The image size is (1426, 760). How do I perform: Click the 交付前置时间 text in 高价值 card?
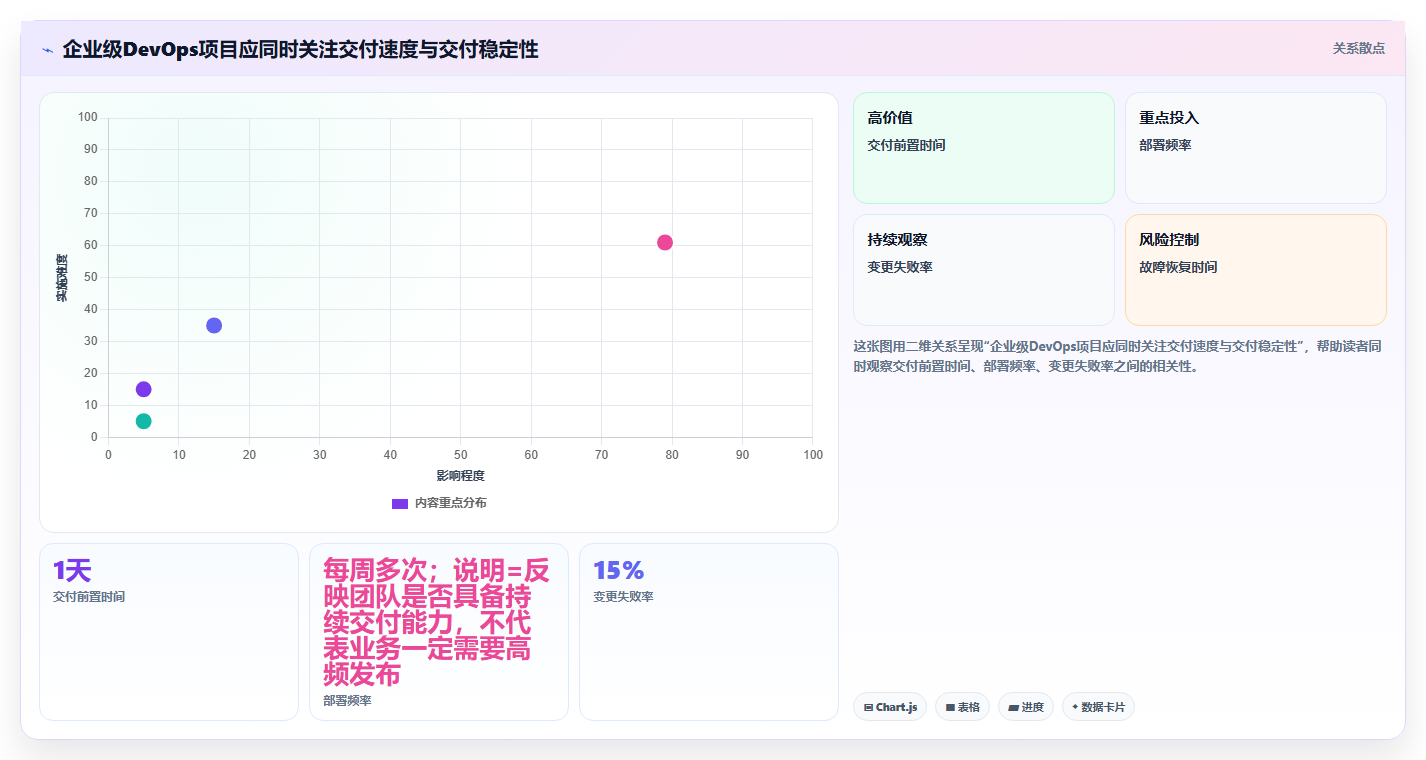tap(906, 145)
